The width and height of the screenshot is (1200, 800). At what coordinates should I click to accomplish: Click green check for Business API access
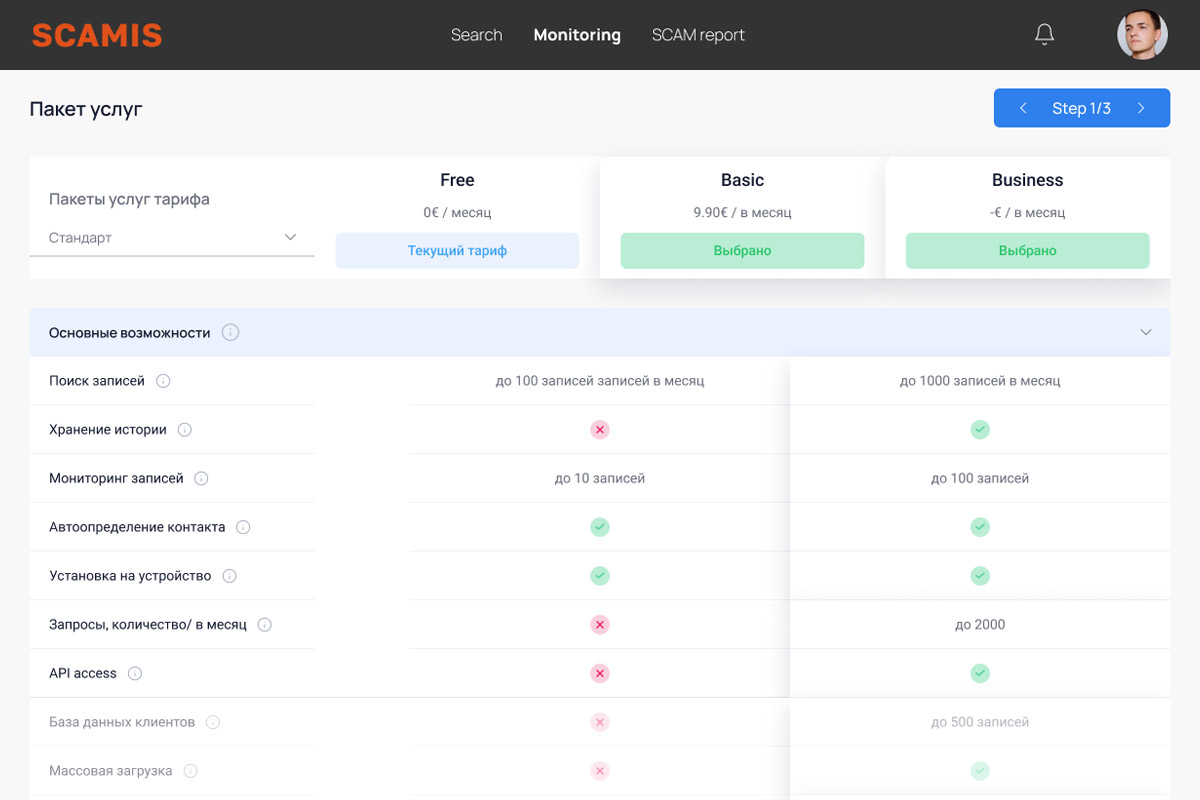click(x=980, y=674)
